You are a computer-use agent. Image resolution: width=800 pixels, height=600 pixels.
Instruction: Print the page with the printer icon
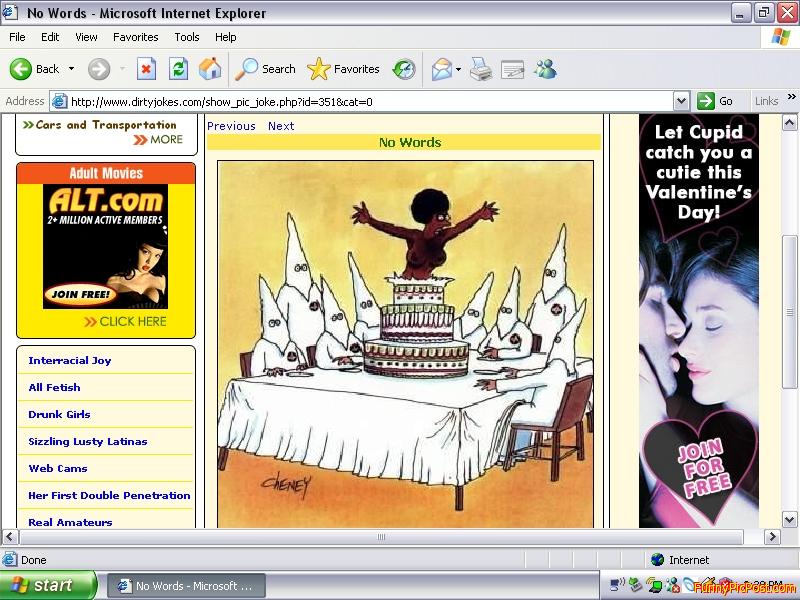tap(481, 69)
